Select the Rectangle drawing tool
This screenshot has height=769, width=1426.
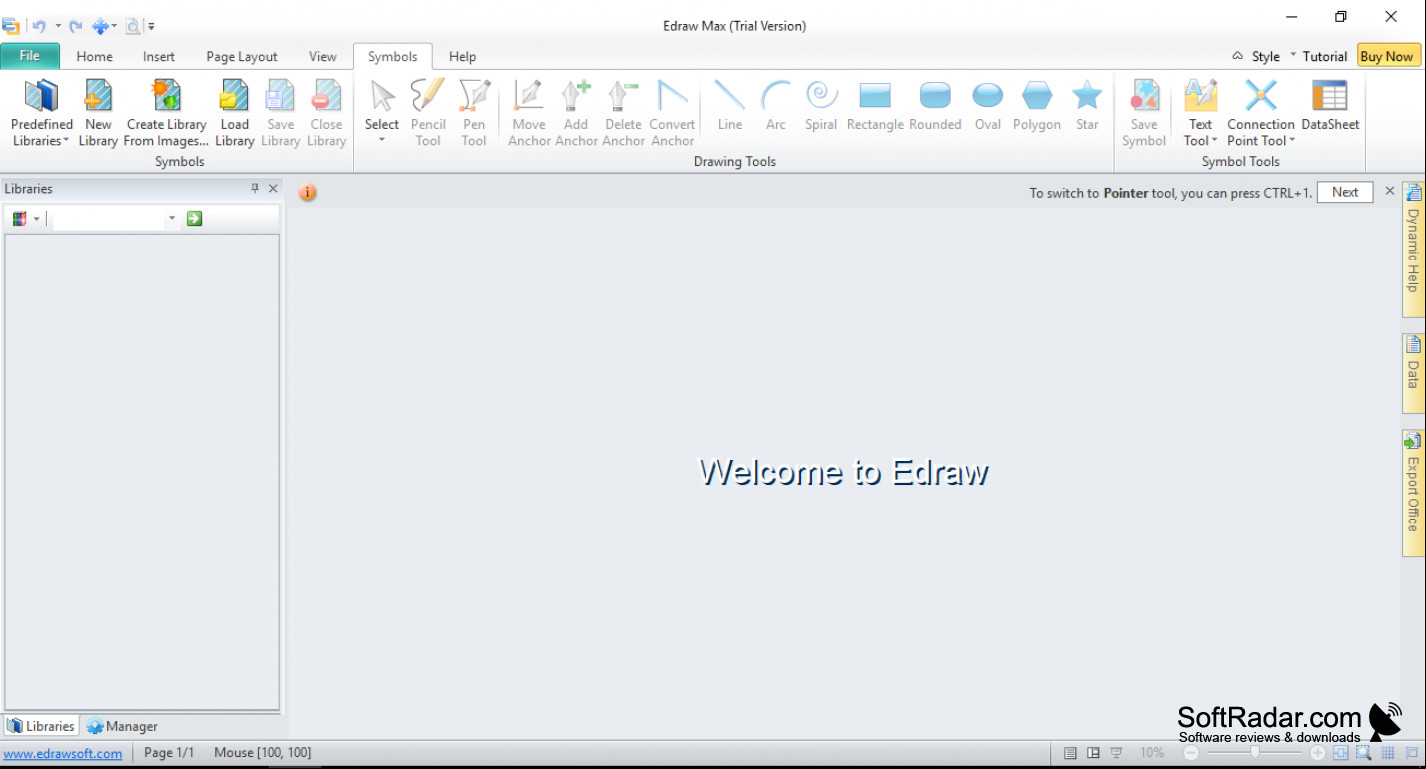[875, 106]
